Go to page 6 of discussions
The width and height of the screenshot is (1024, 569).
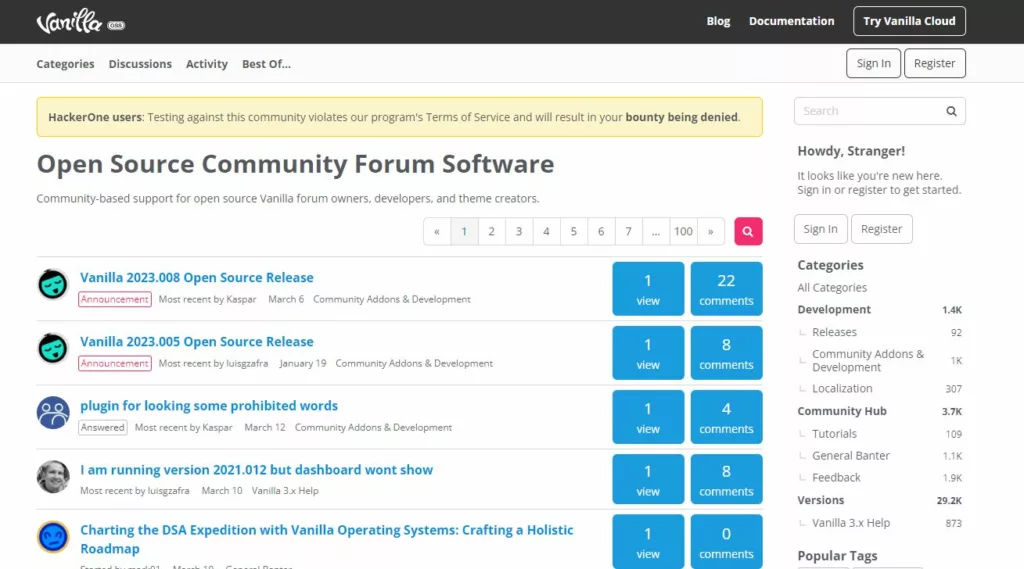pyautogui.click(x=601, y=231)
